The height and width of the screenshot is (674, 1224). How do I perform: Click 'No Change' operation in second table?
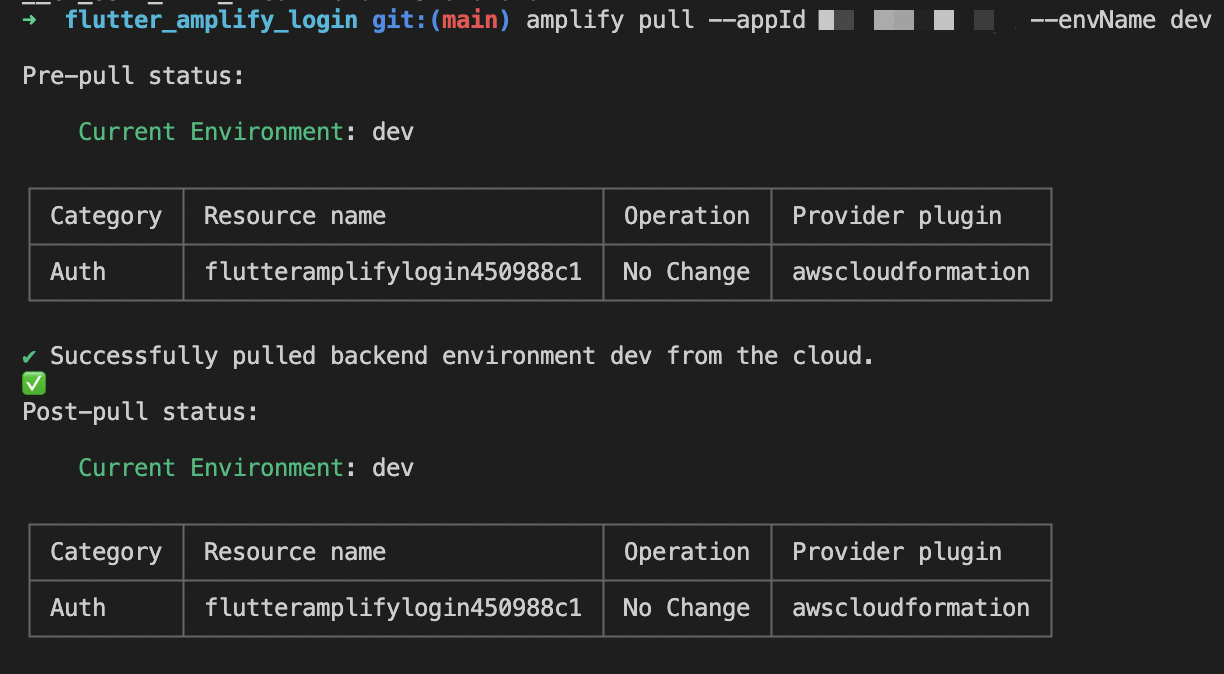[x=687, y=607]
